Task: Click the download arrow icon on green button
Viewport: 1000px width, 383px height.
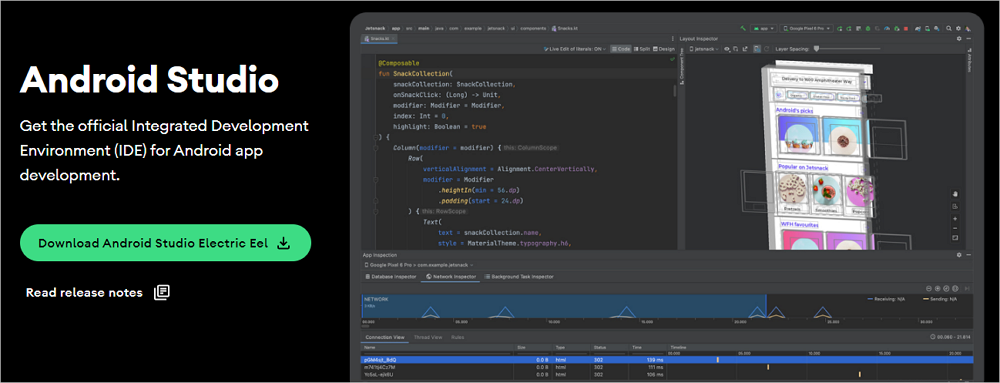Action: pyautogui.click(x=284, y=243)
